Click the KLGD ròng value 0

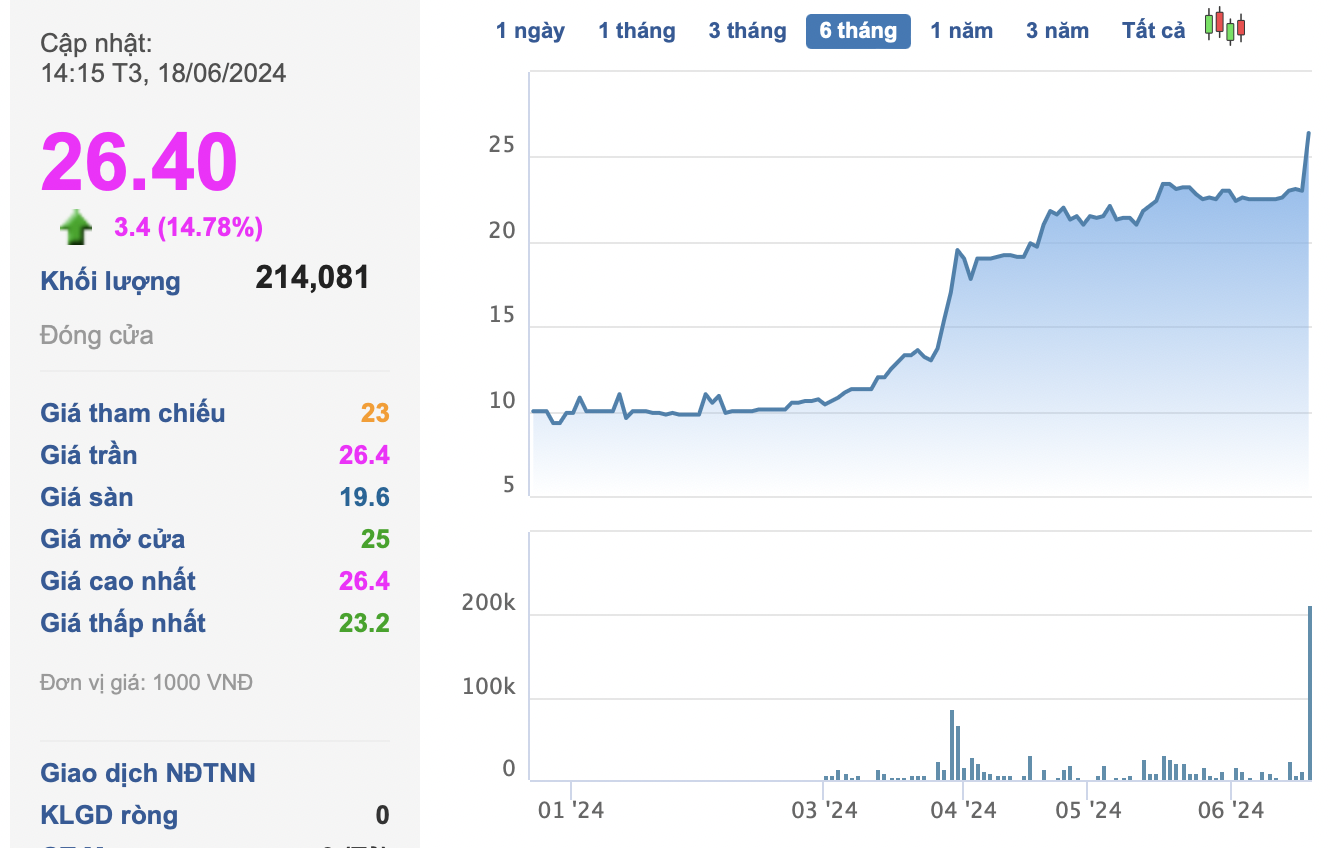[x=382, y=815]
